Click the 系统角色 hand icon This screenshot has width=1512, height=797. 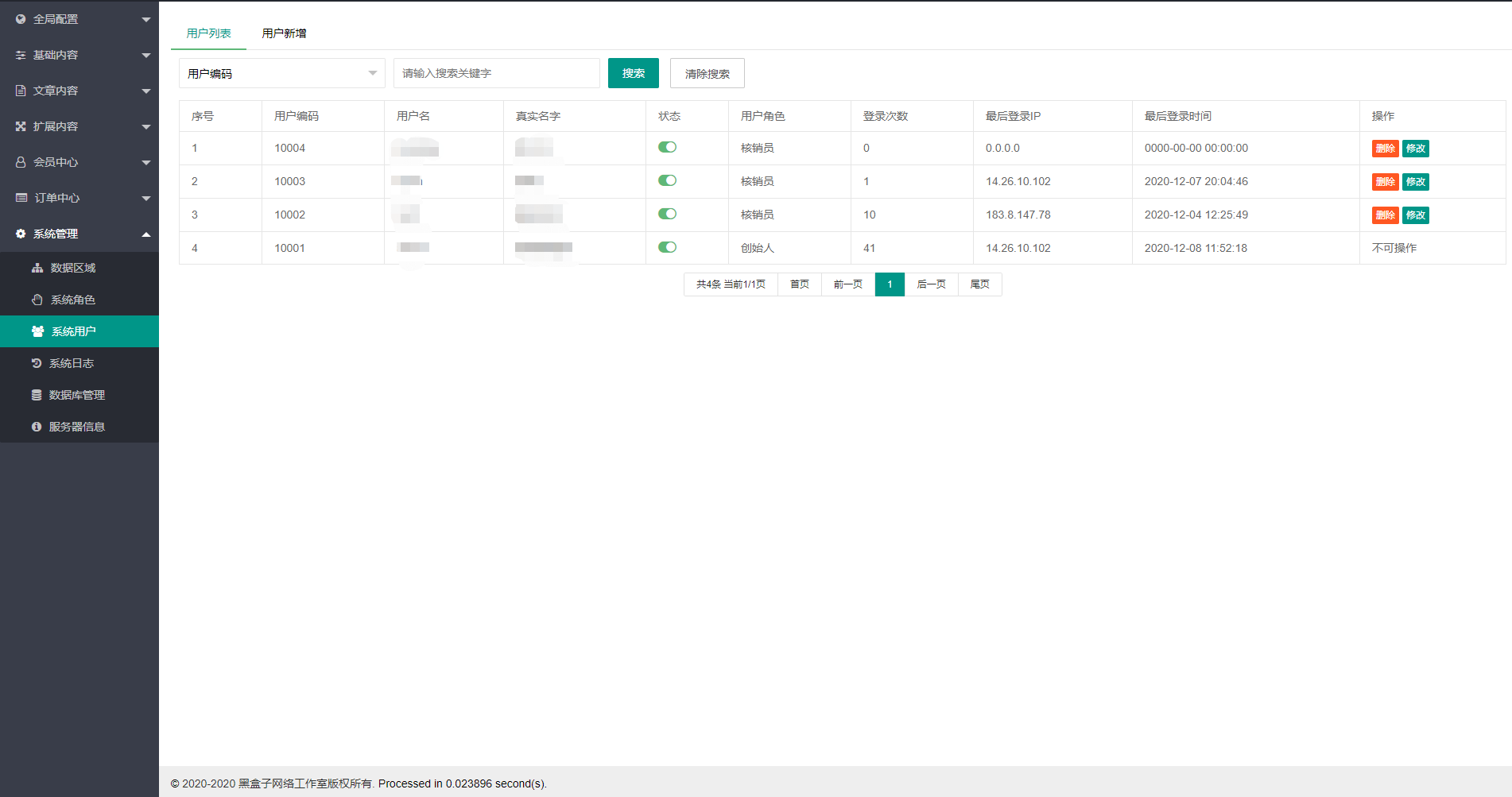tap(37, 300)
